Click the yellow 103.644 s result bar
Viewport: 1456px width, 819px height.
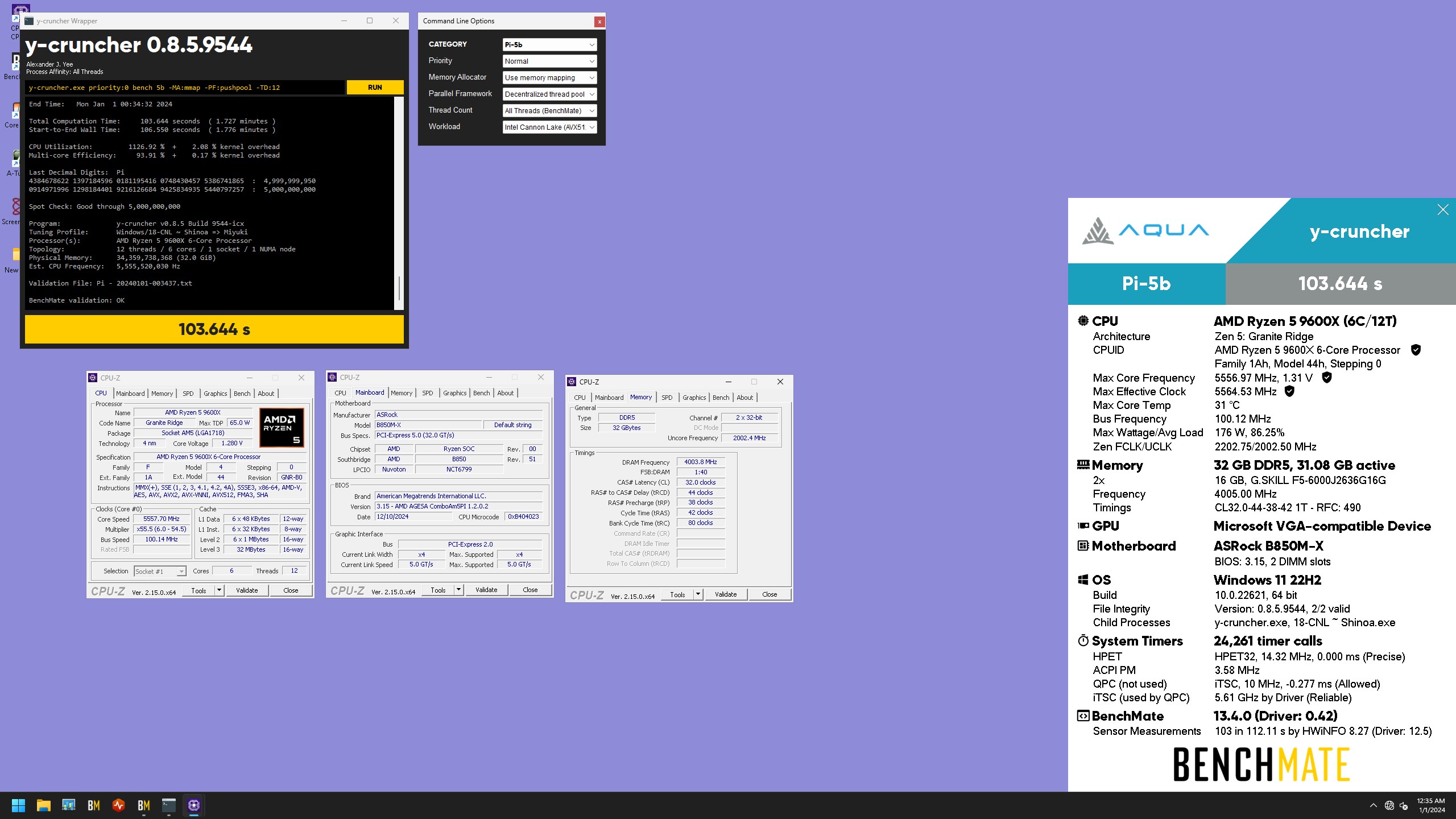coord(214,329)
